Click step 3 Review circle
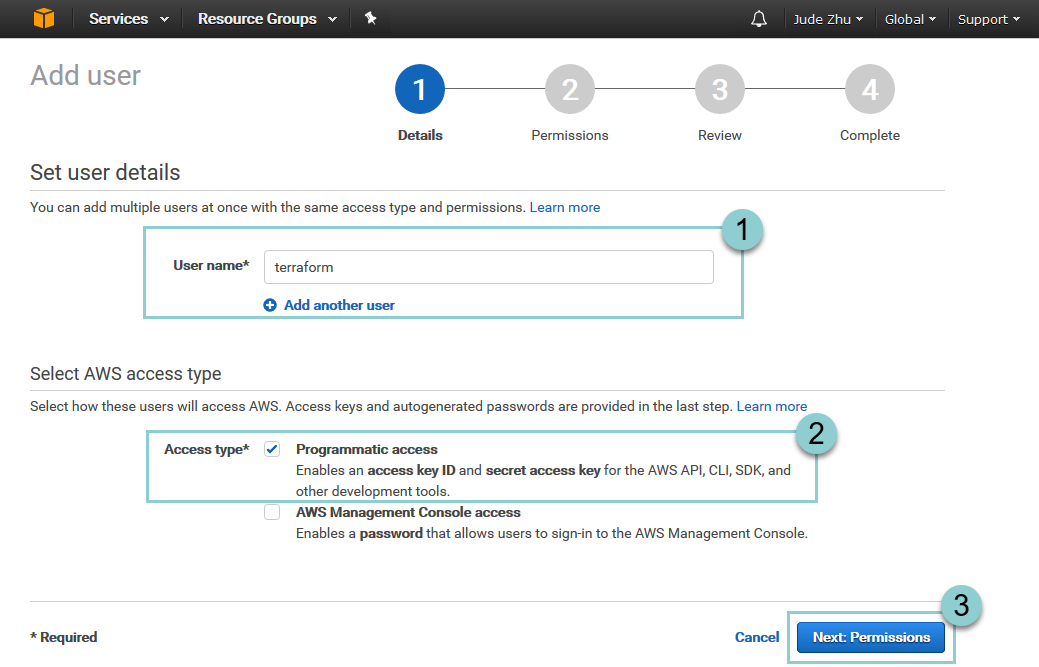This screenshot has width=1039, height=667. coord(720,90)
